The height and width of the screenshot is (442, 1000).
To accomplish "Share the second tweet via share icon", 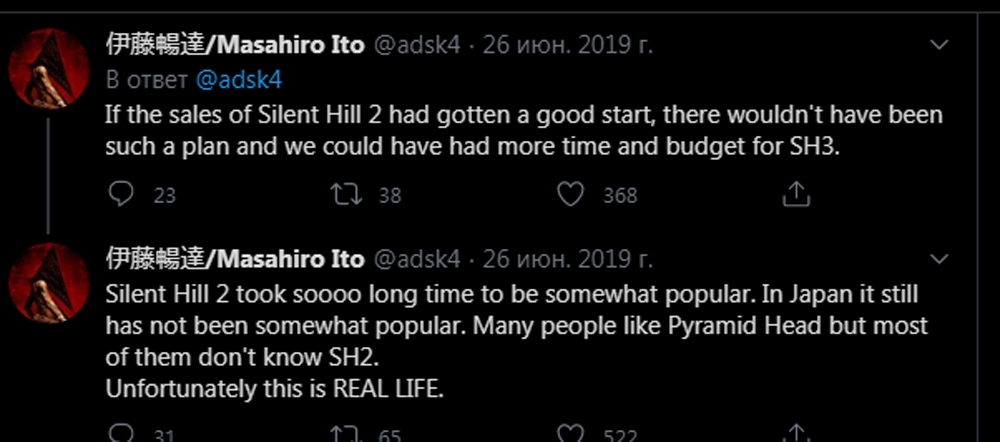I will (x=796, y=434).
